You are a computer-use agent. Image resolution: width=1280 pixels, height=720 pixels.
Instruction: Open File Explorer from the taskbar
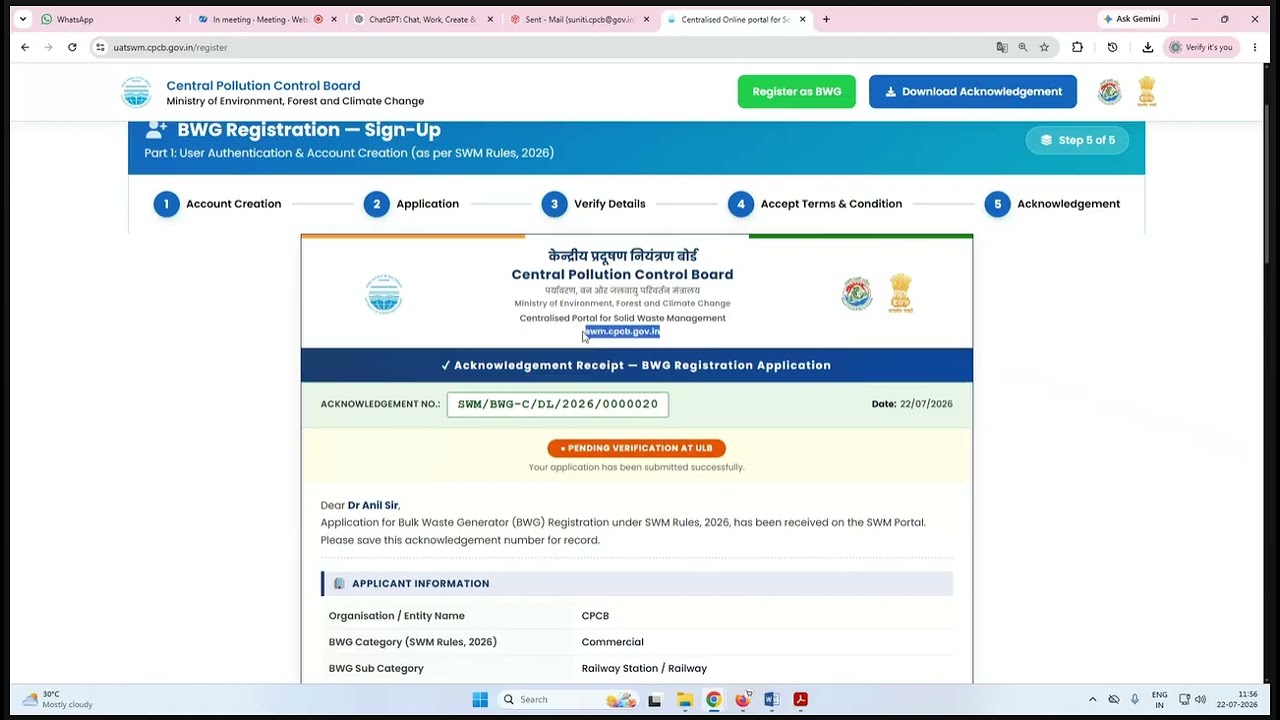(685, 699)
